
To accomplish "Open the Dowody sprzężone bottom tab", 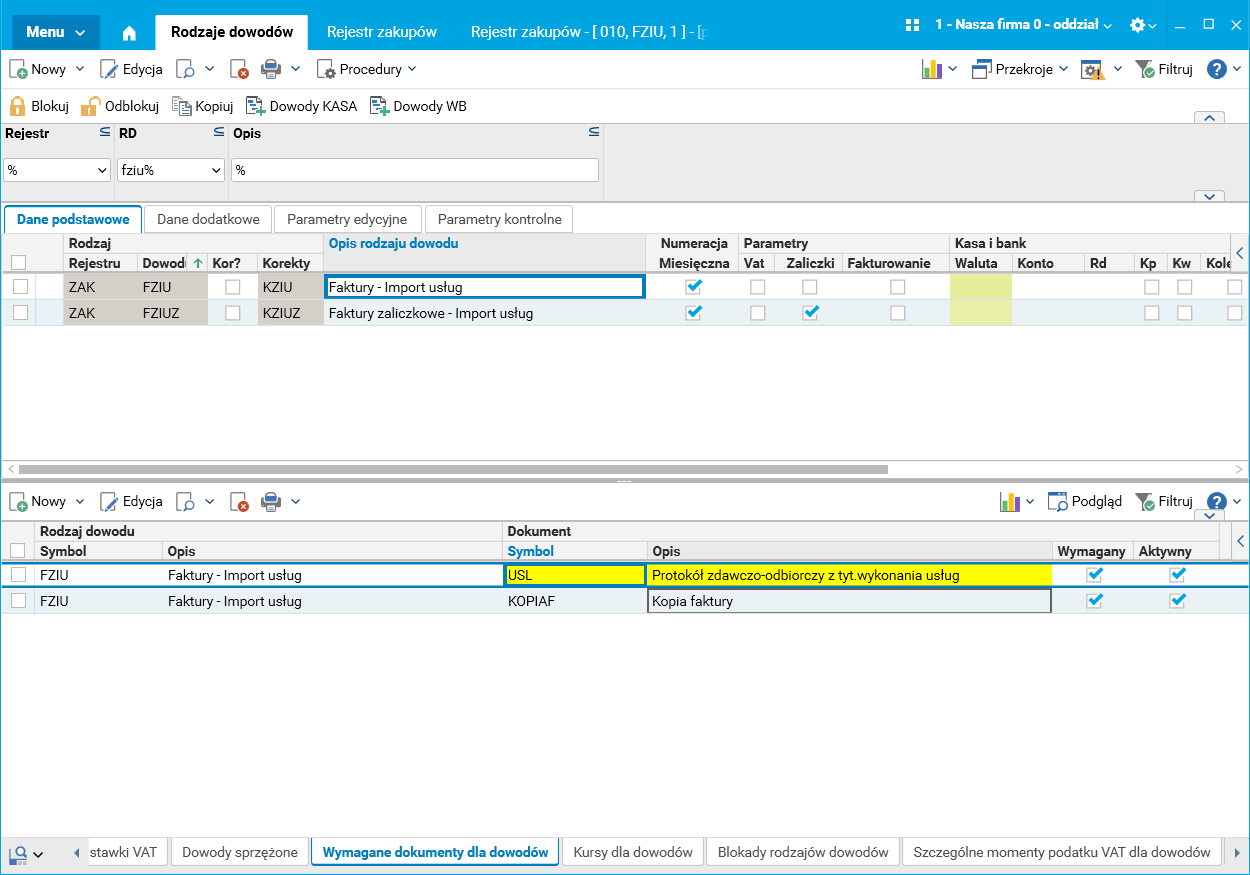I will [x=240, y=852].
